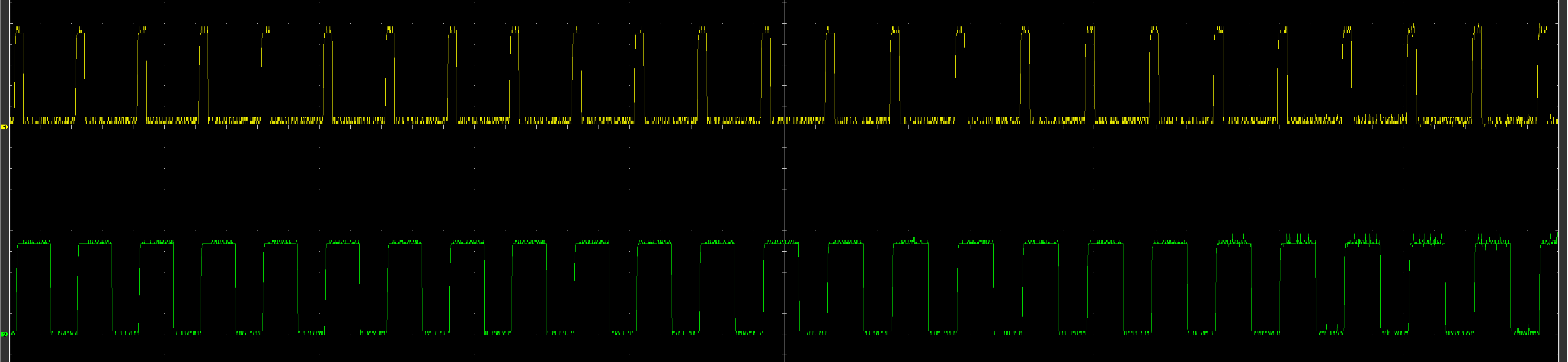The width and height of the screenshot is (1568, 362).
Task: Select the green channel 2 ground marker
Action: pyautogui.click(x=4, y=334)
